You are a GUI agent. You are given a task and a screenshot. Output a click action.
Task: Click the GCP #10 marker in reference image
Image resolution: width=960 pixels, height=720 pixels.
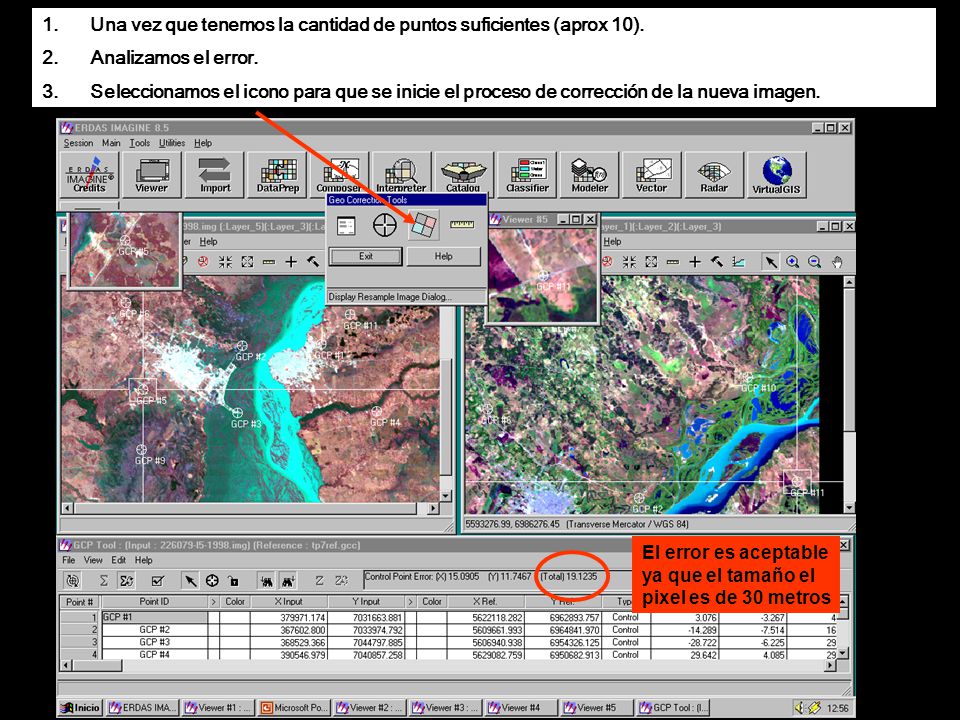pos(747,377)
